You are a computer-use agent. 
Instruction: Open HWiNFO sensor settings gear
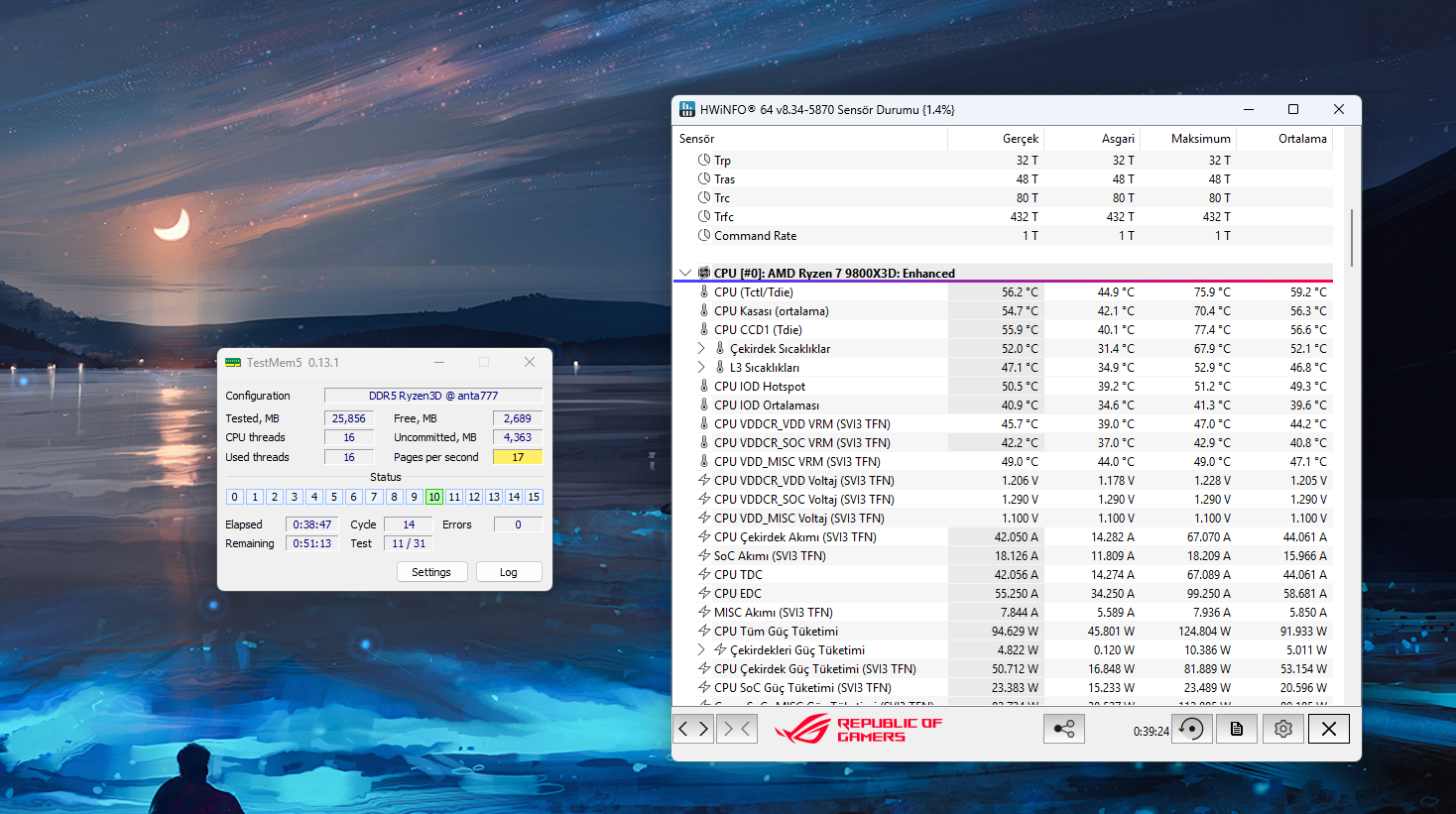[1282, 729]
